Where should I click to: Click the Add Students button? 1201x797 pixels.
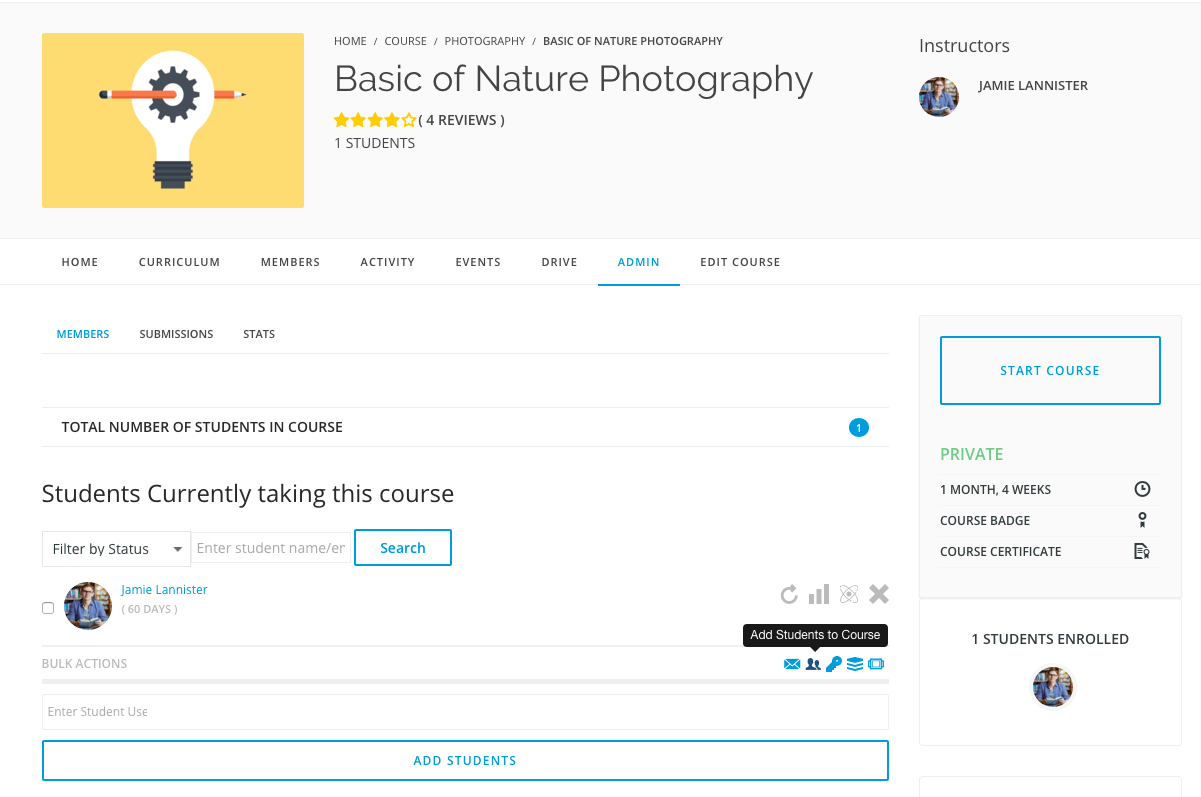coord(465,761)
